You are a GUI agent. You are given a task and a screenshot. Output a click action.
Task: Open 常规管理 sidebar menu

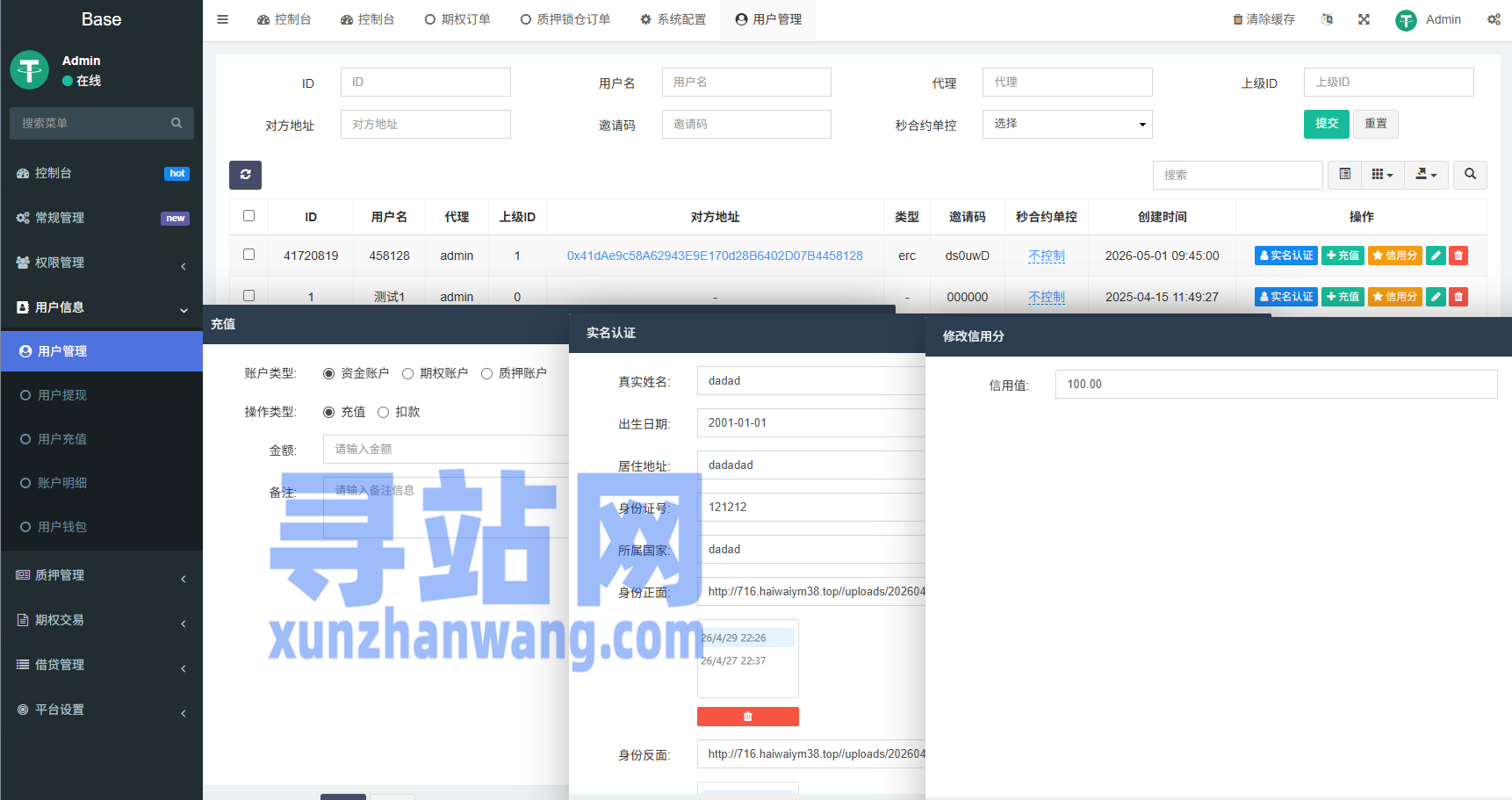click(102, 218)
